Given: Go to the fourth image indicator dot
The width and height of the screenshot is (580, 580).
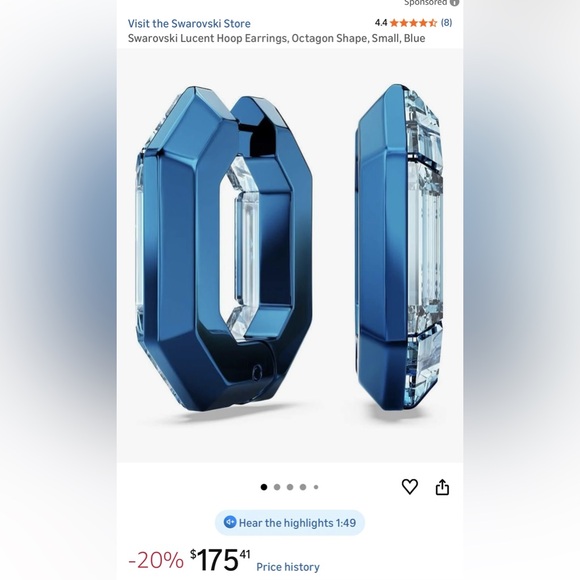Looking at the screenshot, I should click(303, 487).
